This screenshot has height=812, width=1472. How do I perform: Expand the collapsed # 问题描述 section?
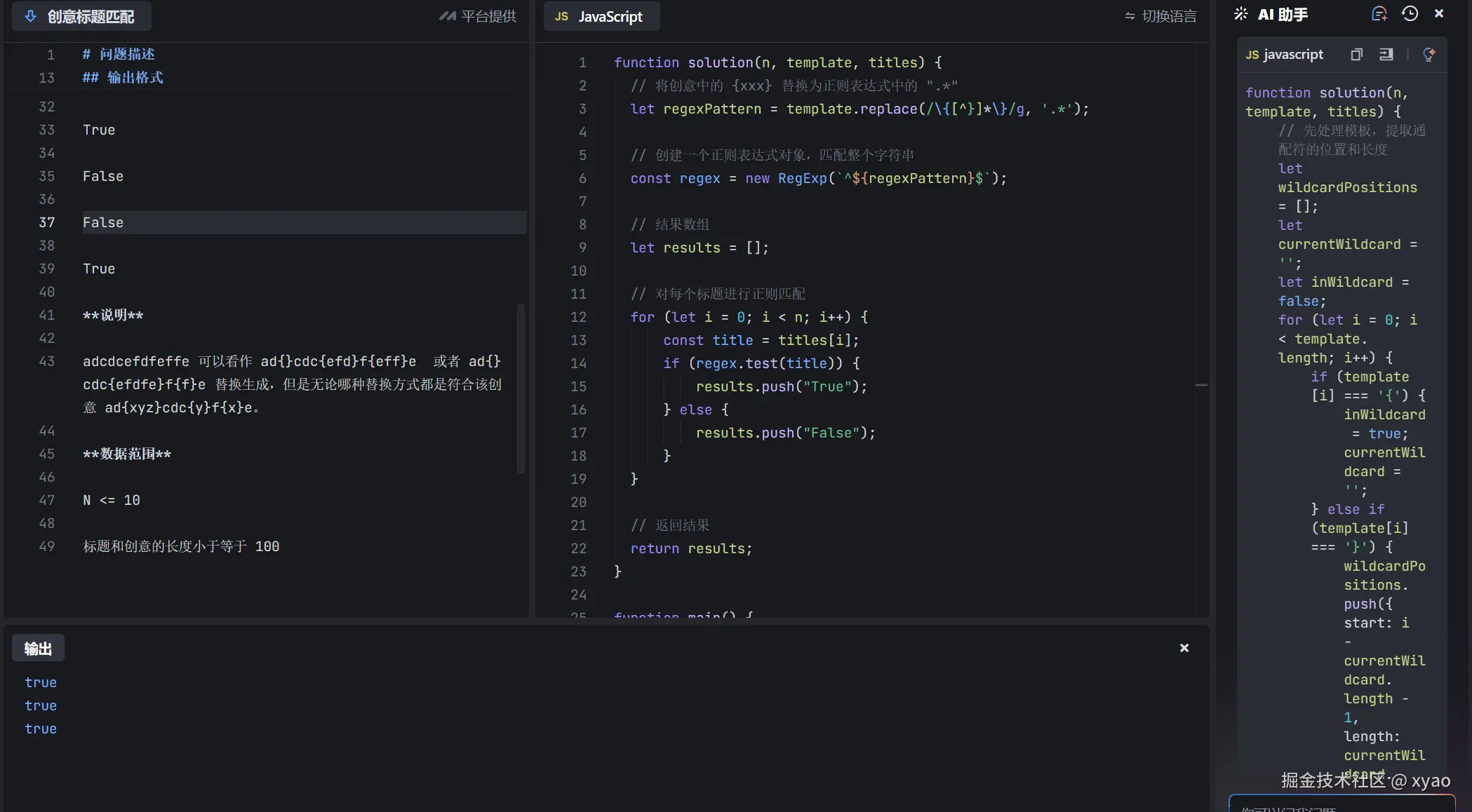coord(118,54)
